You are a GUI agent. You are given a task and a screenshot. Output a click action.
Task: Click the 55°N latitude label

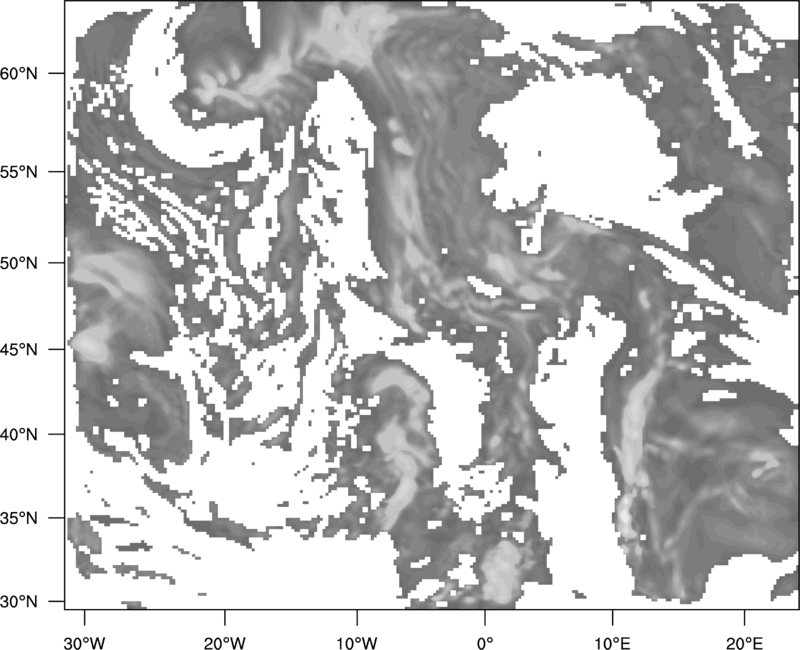click(x=19, y=172)
